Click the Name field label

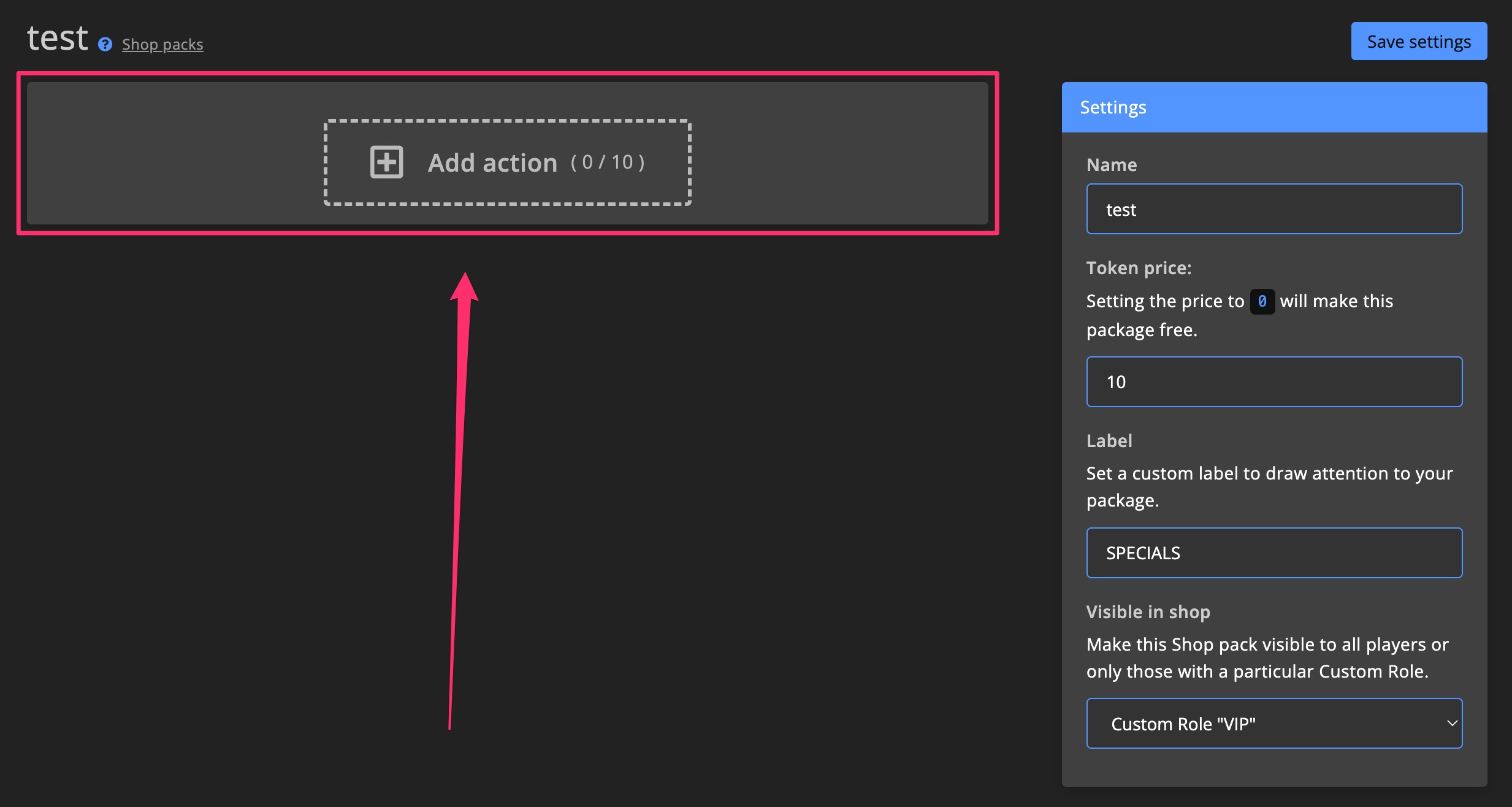(1111, 164)
